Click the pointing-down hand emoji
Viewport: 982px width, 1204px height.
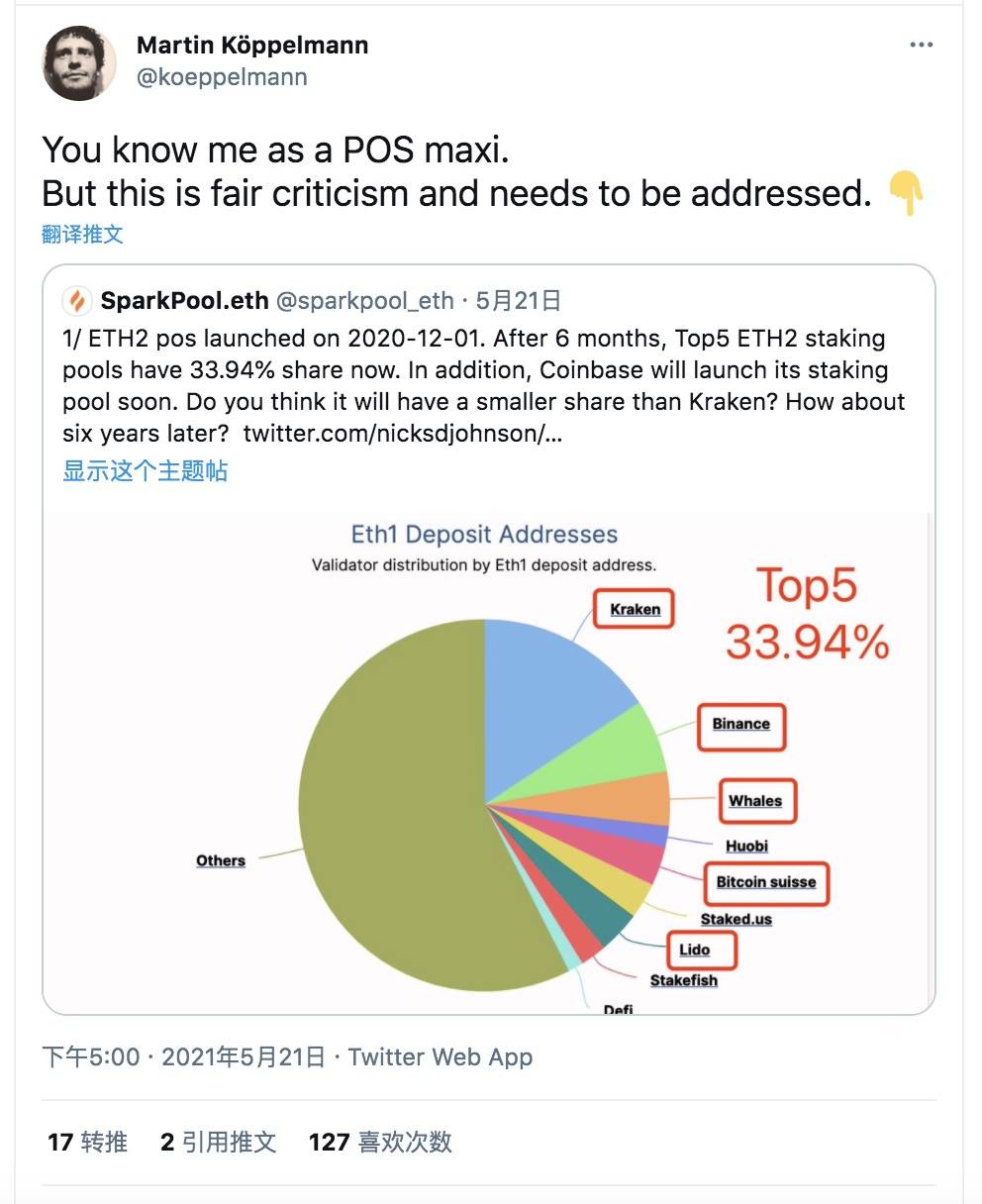coord(906,192)
